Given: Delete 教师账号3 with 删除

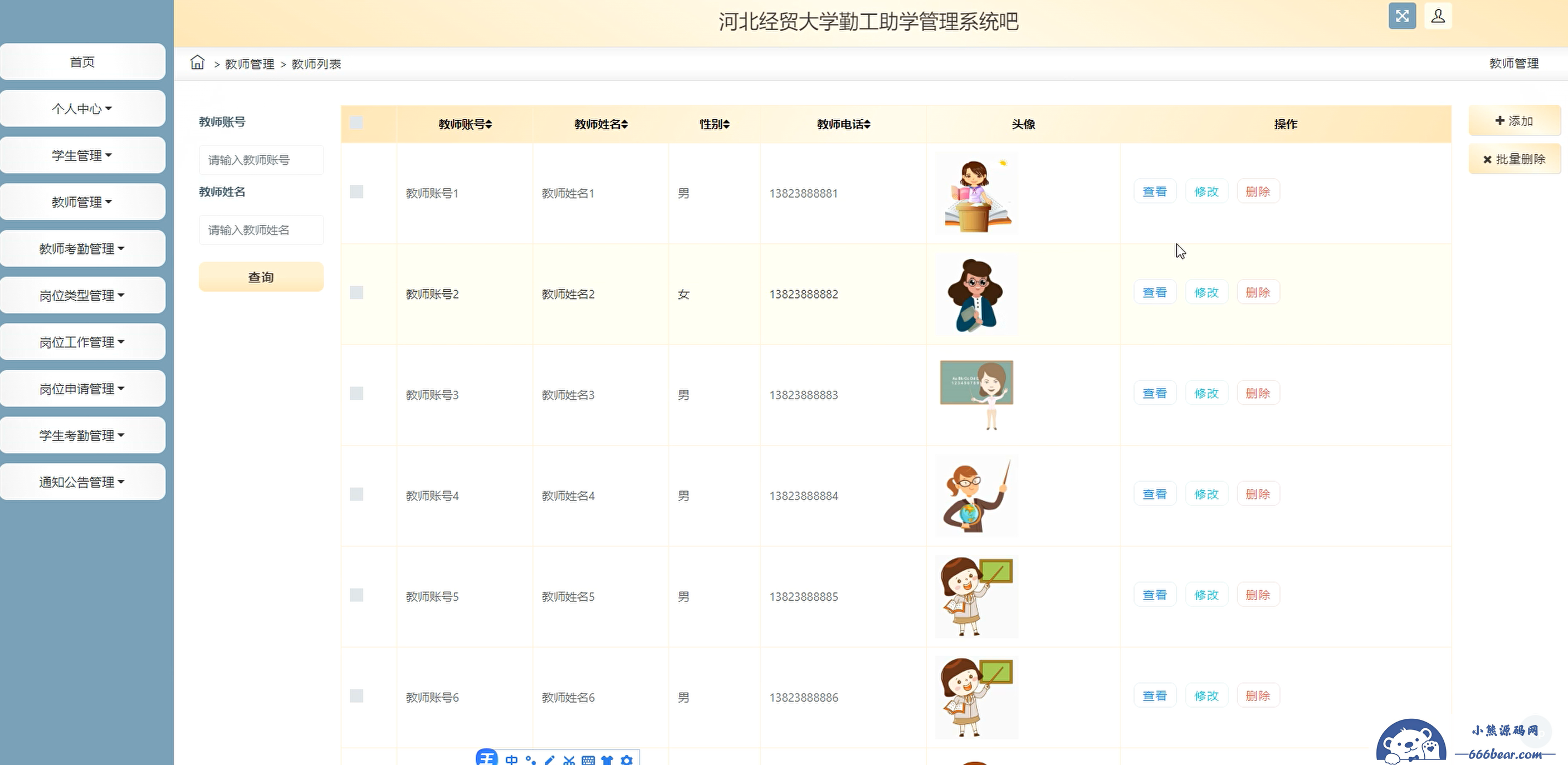Looking at the screenshot, I should click(1258, 393).
